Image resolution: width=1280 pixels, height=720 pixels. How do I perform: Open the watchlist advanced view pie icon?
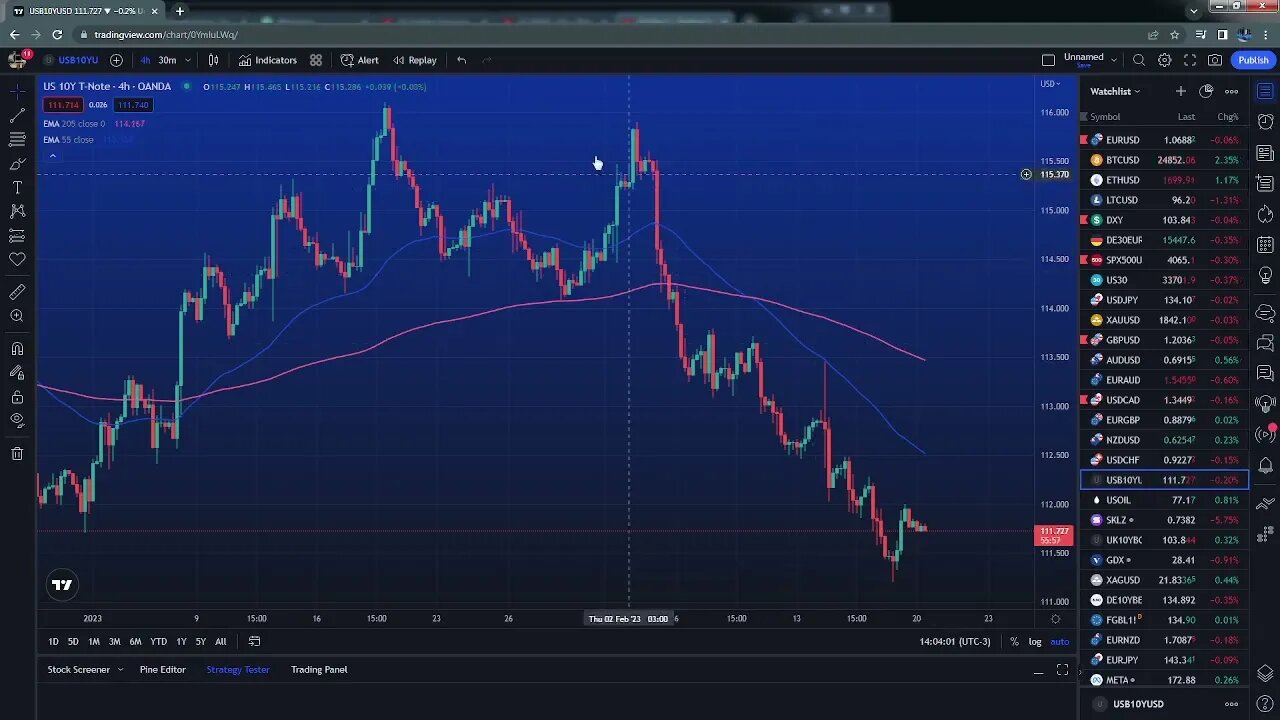[x=1206, y=91]
